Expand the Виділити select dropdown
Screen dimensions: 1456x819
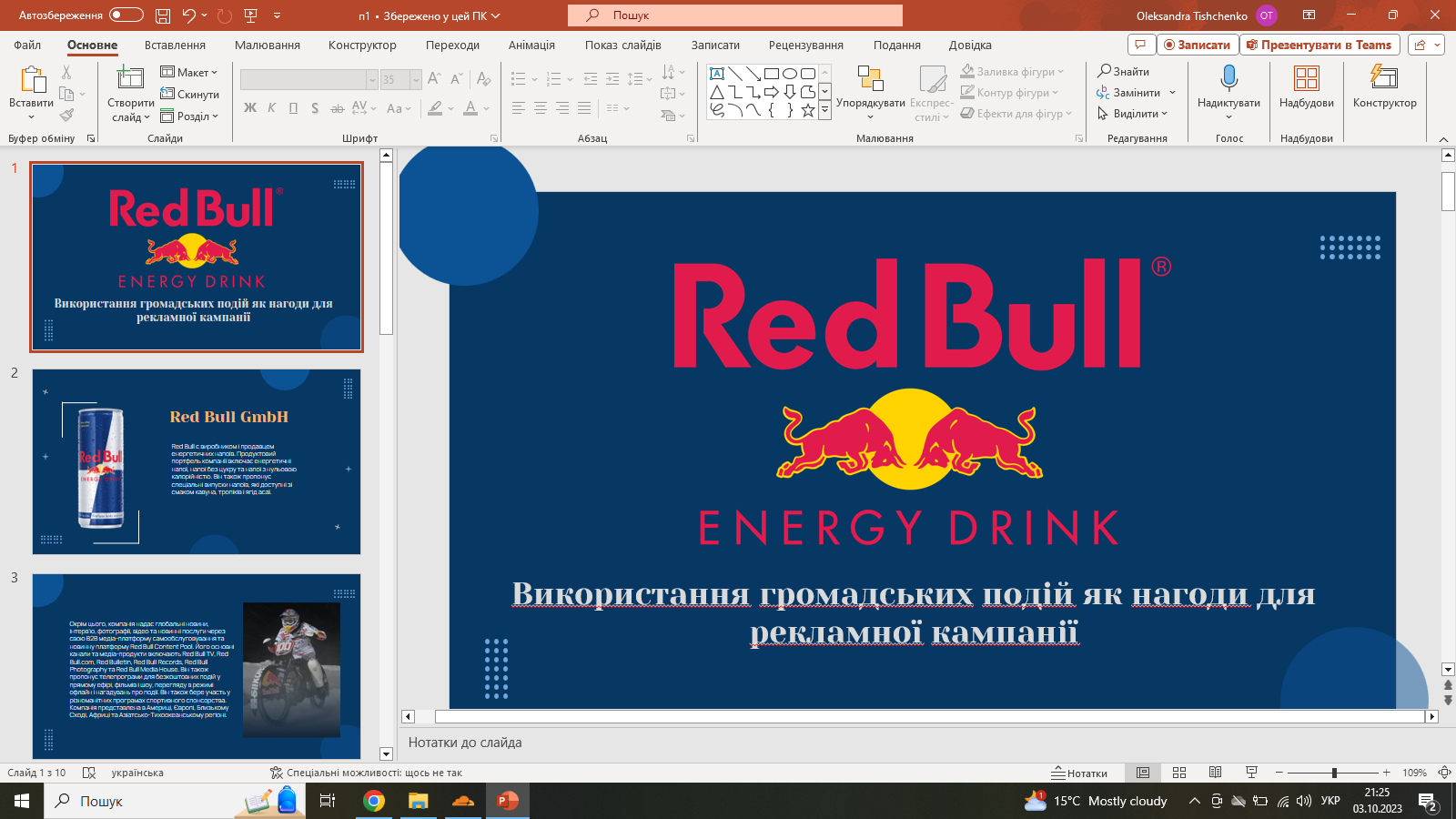1132,113
